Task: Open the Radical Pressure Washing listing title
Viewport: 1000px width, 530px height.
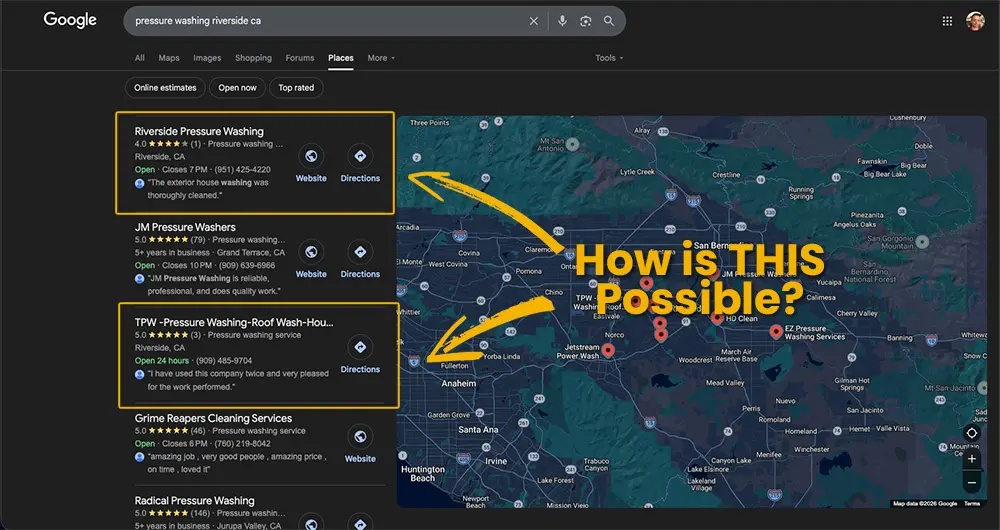Action: (195, 501)
